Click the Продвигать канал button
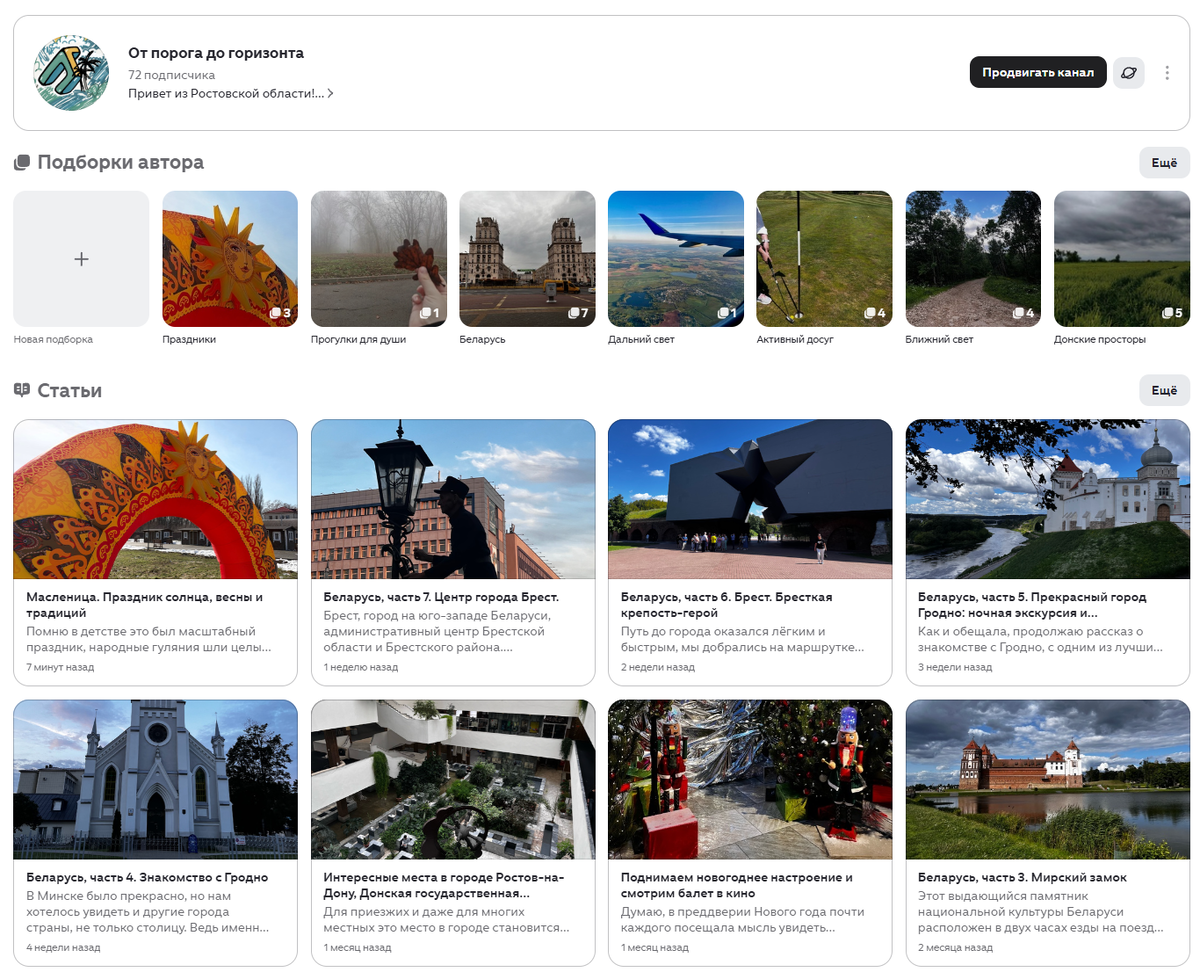The height and width of the screenshot is (972, 1200). click(1038, 73)
